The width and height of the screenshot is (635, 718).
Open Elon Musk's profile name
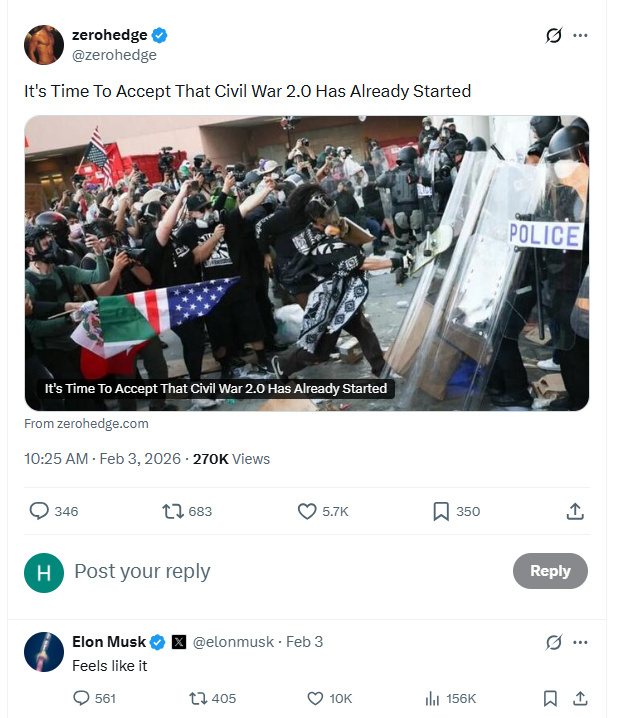(109, 641)
